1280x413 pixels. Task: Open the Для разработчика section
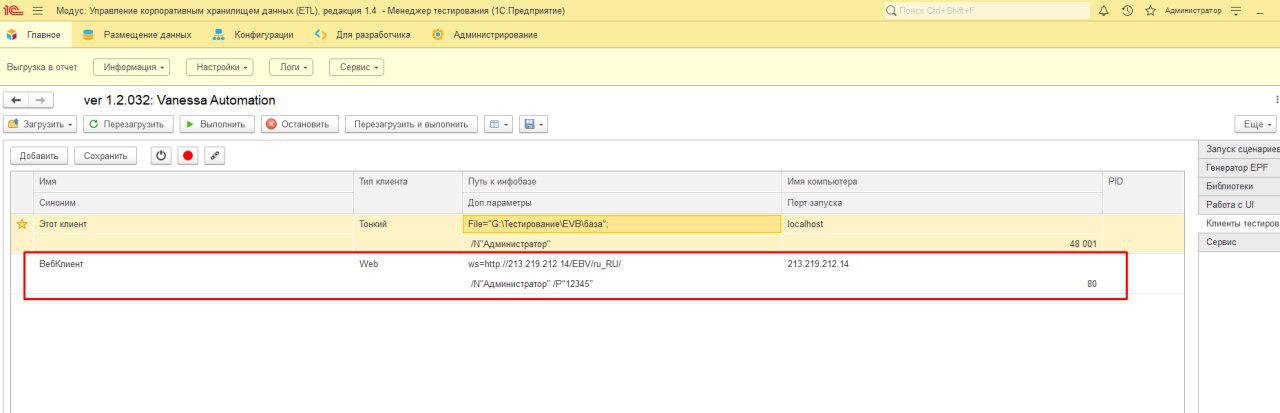point(363,34)
